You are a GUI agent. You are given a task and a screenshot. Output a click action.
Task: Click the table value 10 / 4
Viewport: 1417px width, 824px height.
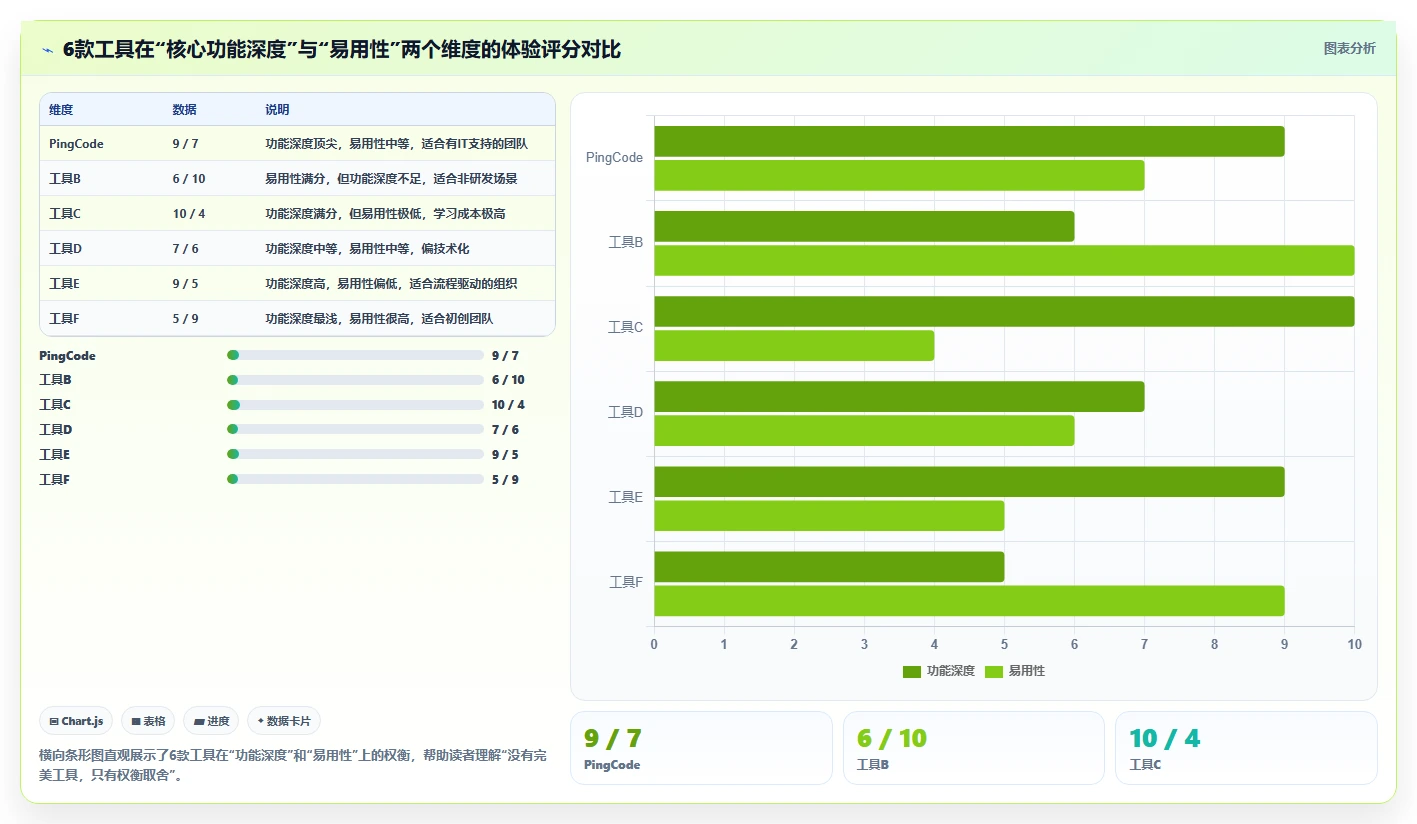(x=189, y=214)
